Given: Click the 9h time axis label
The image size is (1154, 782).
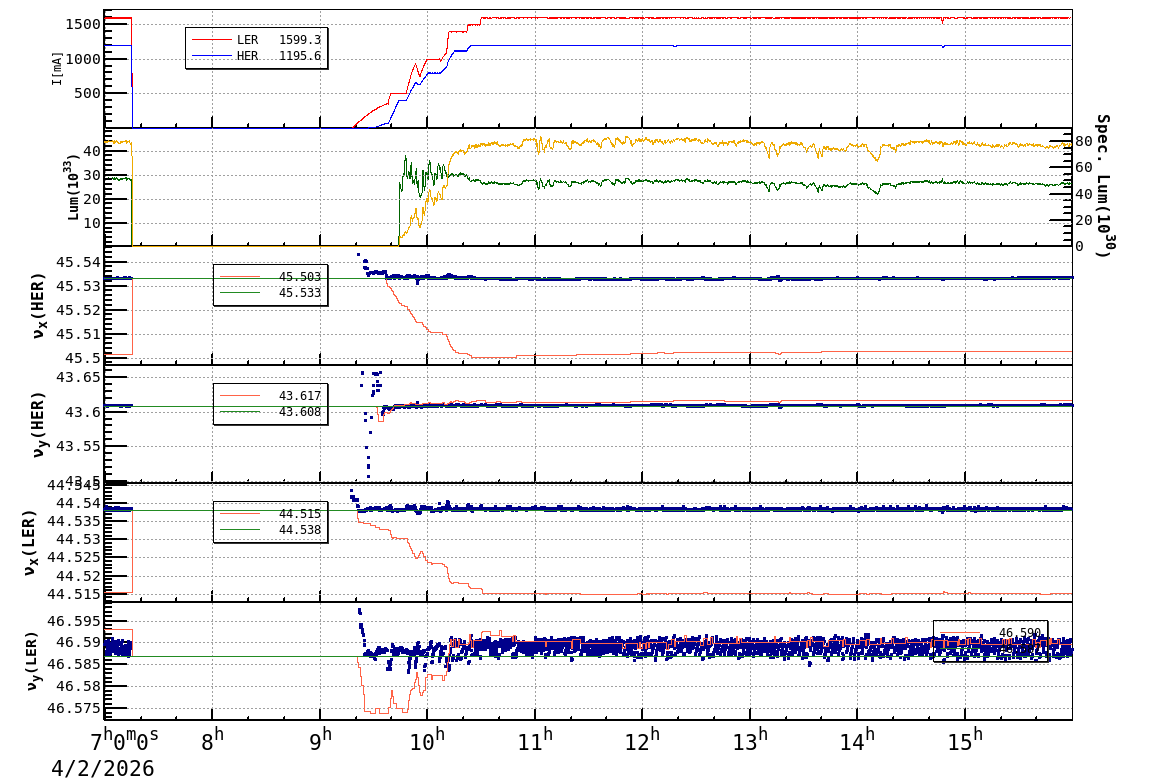Looking at the screenshot, I should (x=320, y=739).
